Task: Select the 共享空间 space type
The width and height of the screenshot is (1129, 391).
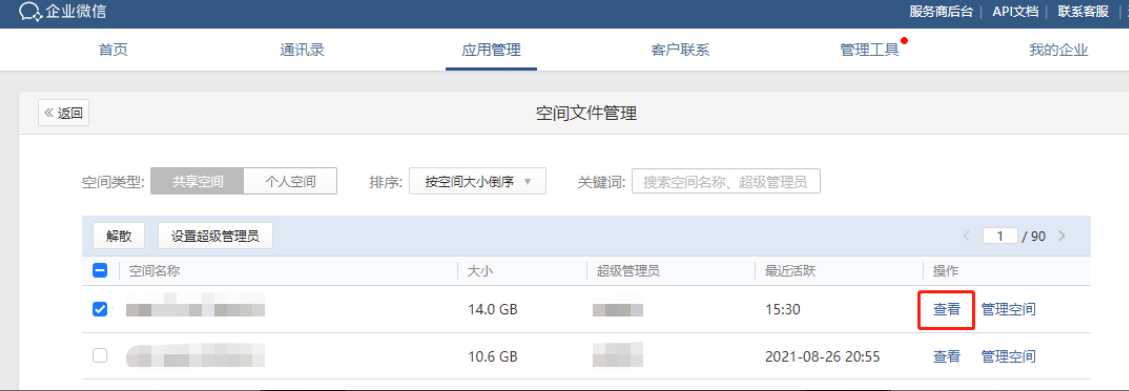Action: point(197,181)
